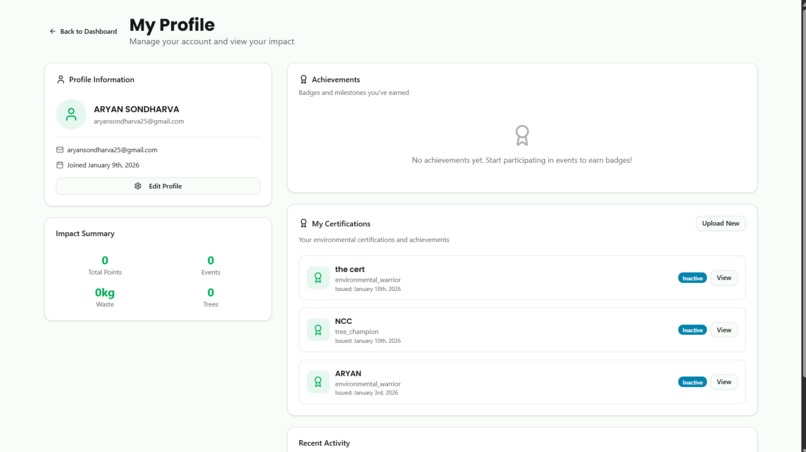Click the Trees count value
The height and width of the screenshot is (452, 806).
point(211,293)
